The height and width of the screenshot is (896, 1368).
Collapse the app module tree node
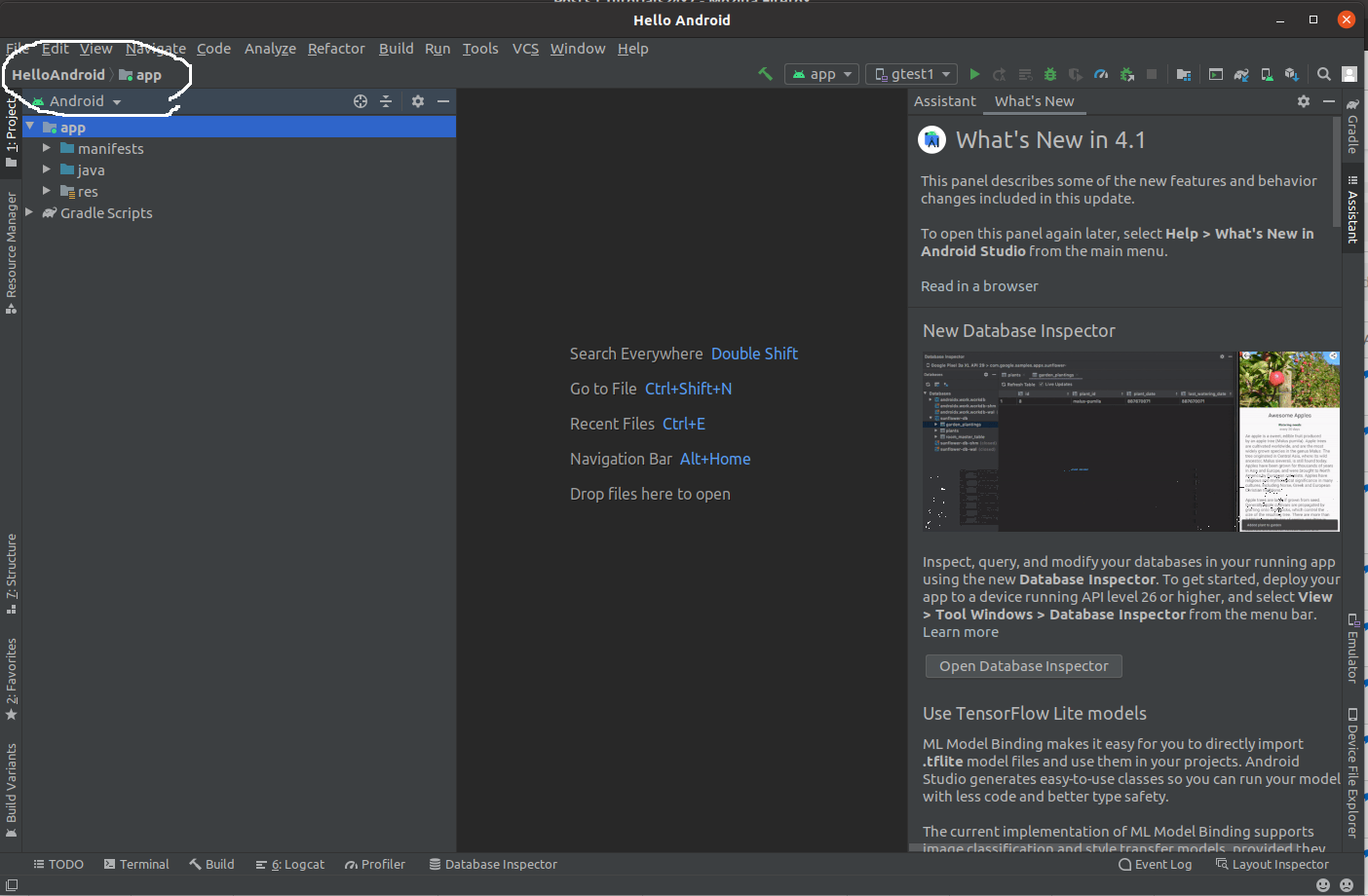pyautogui.click(x=30, y=127)
